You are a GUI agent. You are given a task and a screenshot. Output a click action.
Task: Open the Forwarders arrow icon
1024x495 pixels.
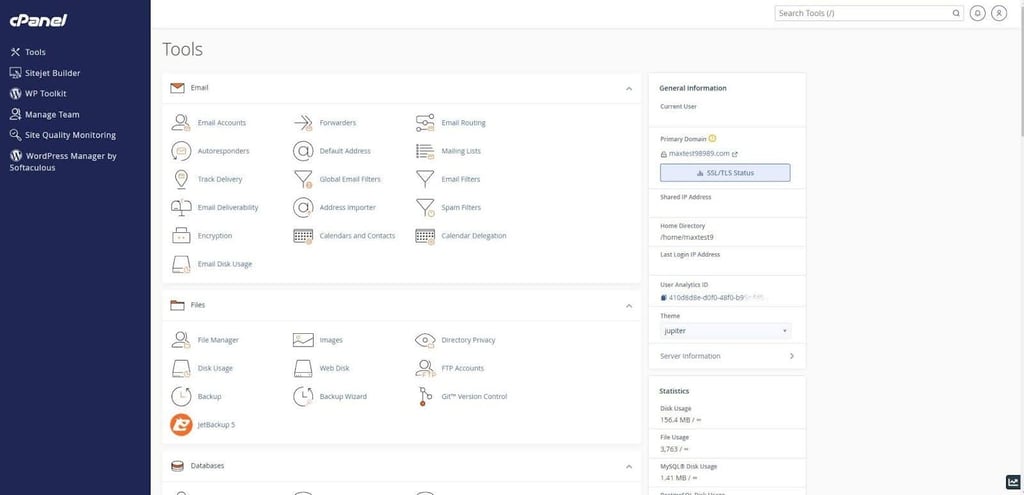(303, 123)
